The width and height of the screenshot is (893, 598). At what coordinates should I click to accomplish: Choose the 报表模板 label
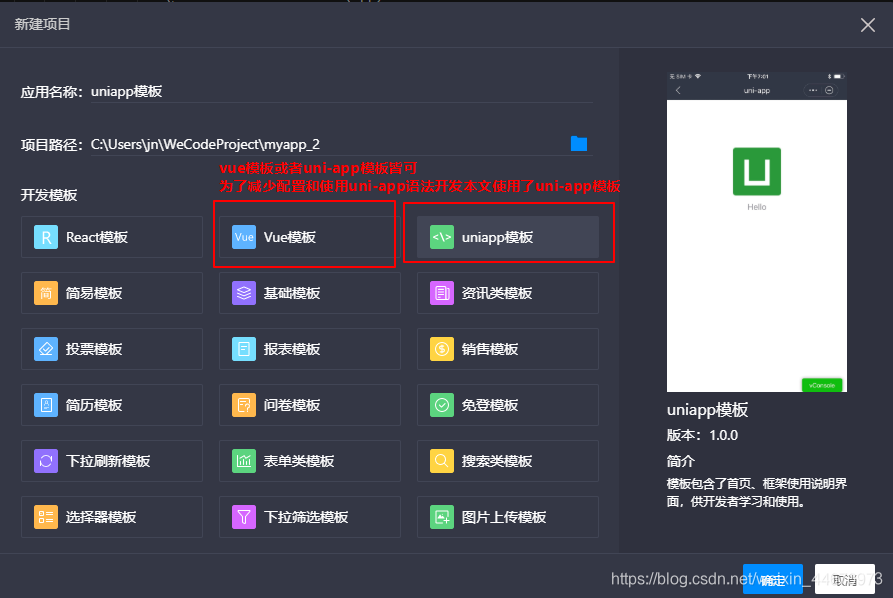pyautogui.click(x=292, y=349)
